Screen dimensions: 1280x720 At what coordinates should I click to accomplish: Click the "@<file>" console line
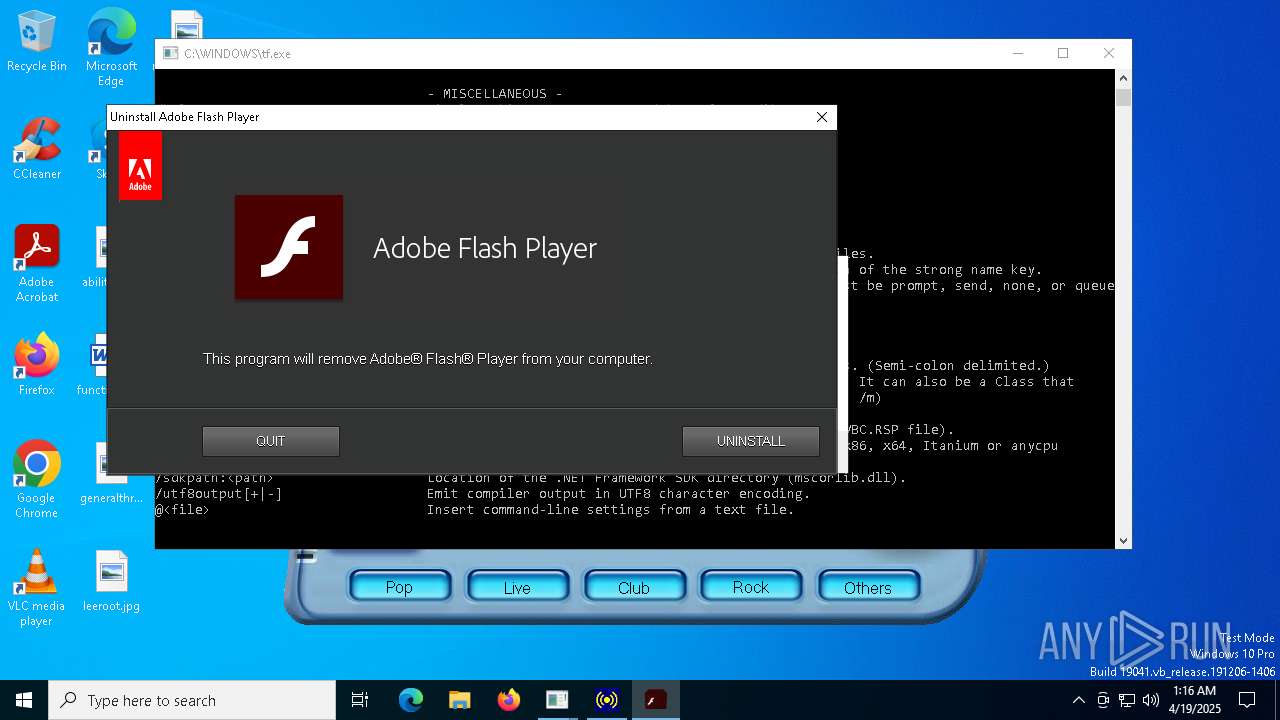[182, 510]
